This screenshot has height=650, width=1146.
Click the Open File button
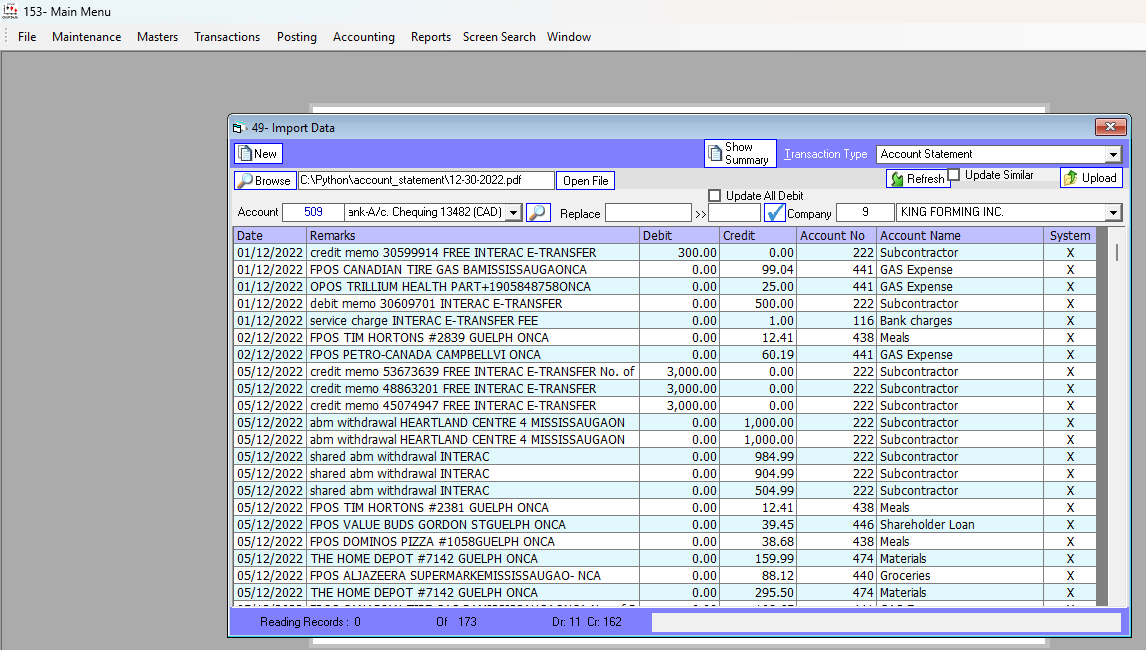pyautogui.click(x=585, y=181)
